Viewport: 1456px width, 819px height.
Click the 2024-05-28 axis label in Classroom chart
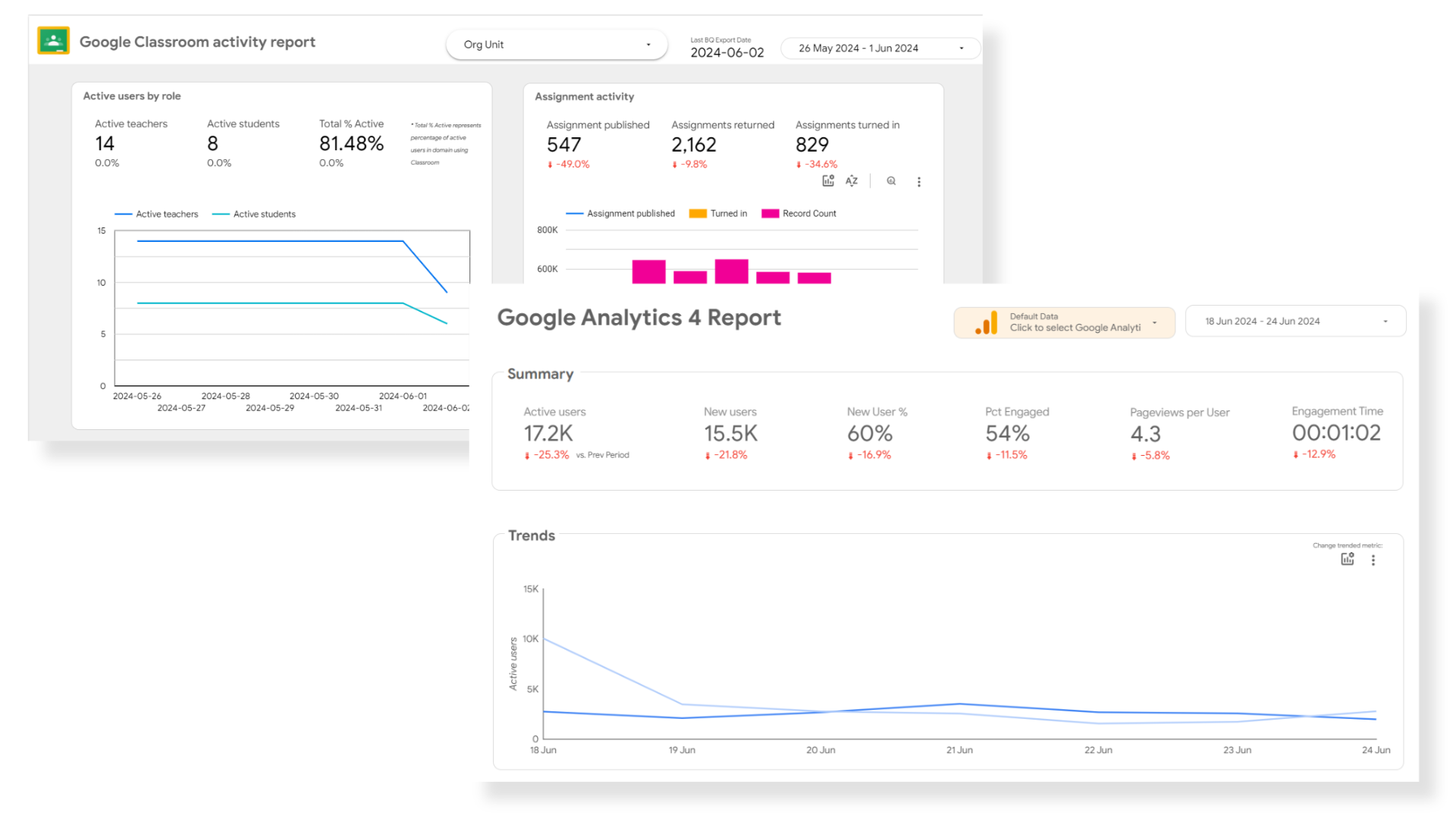click(x=225, y=396)
